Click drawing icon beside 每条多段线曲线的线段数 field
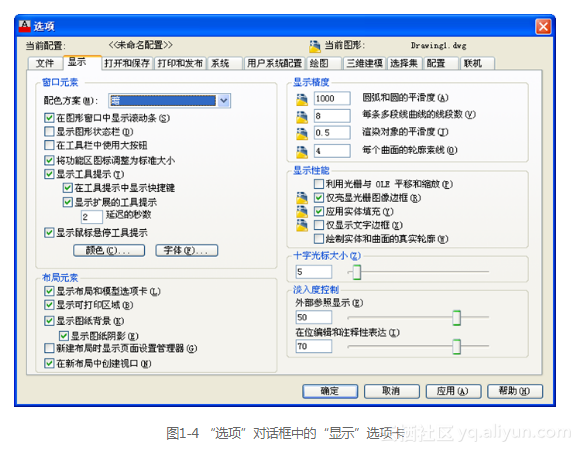 point(302,117)
